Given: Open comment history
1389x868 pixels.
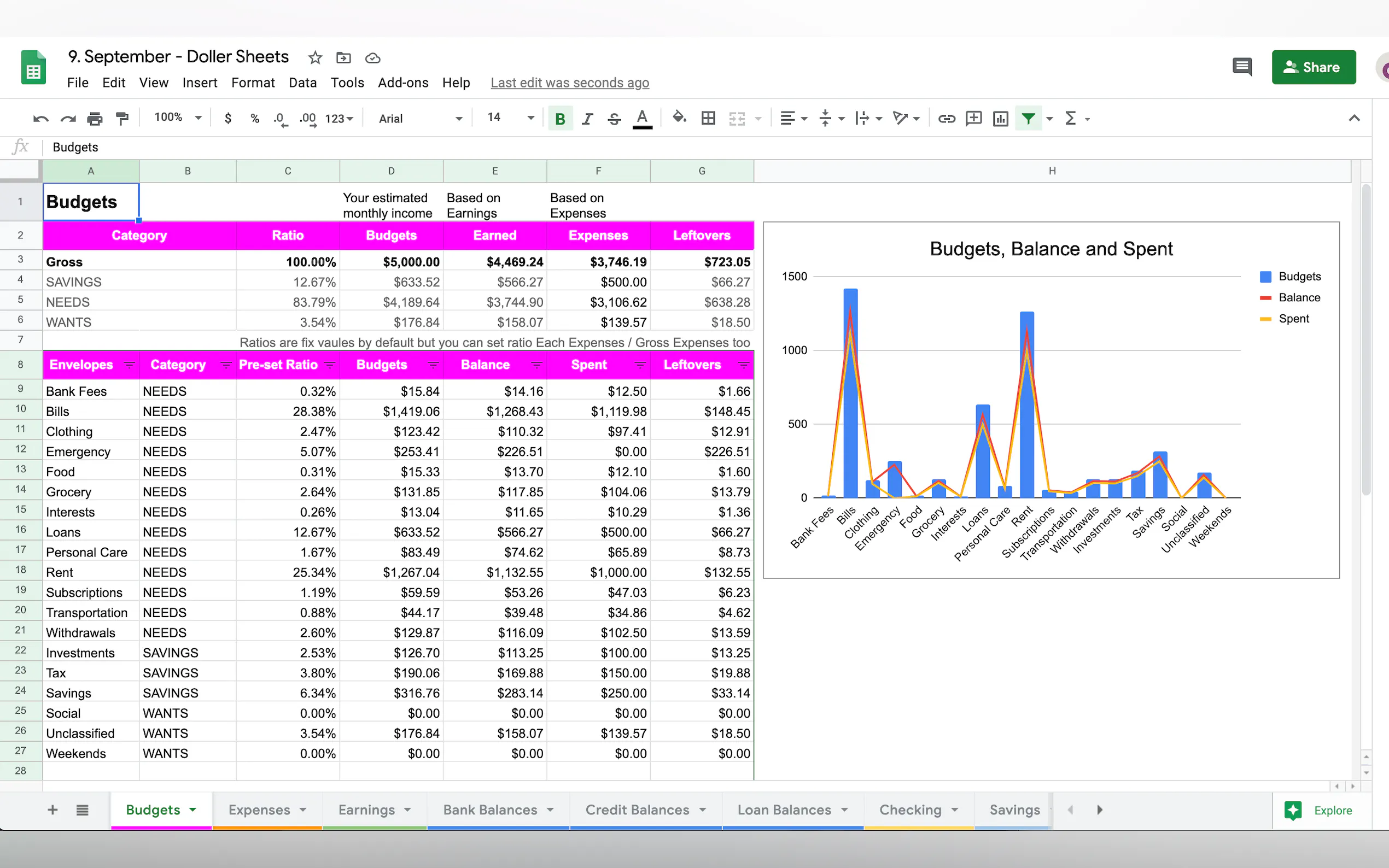Looking at the screenshot, I should pos(1242,67).
